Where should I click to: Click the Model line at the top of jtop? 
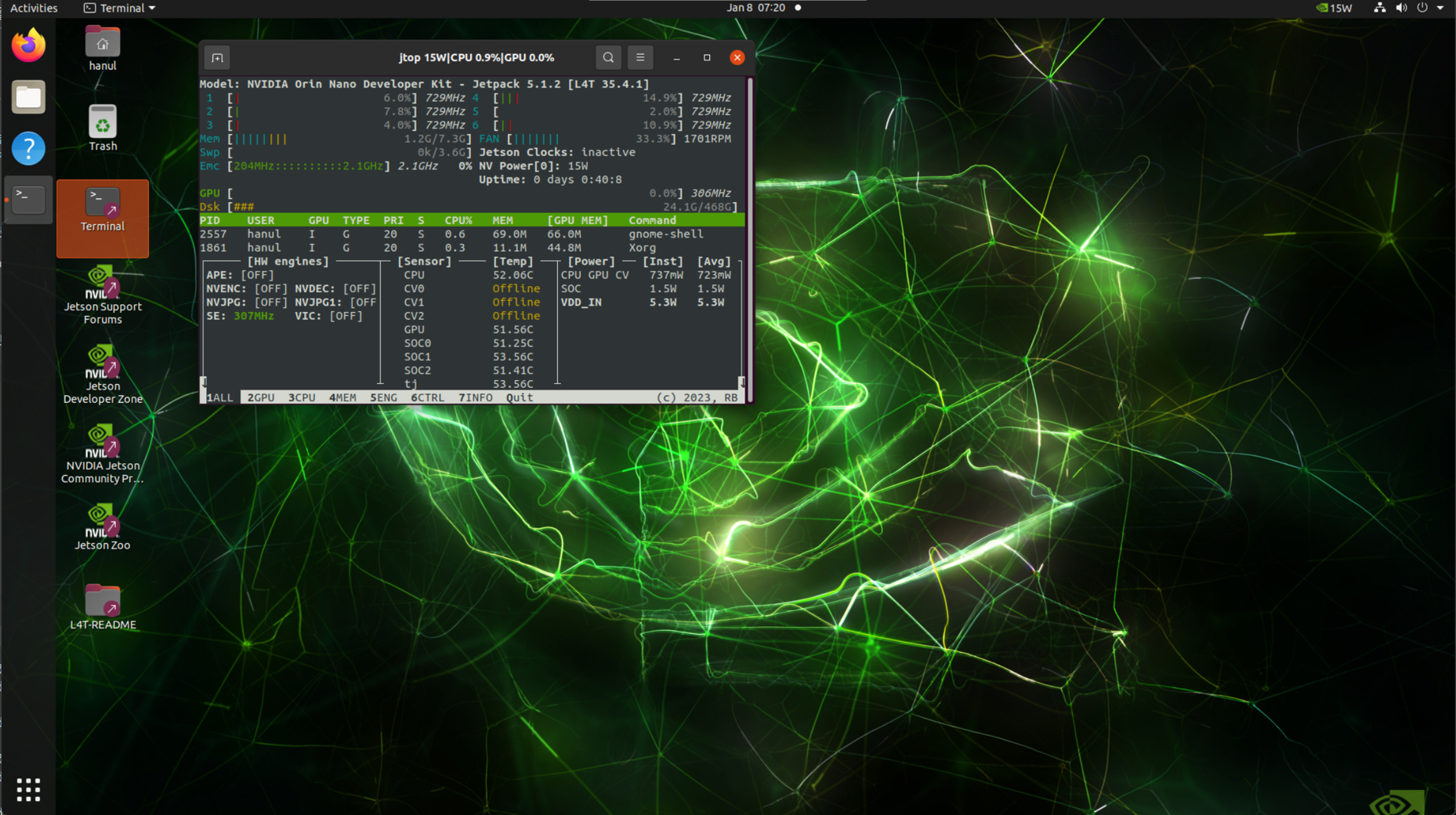[x=424, y=84]
